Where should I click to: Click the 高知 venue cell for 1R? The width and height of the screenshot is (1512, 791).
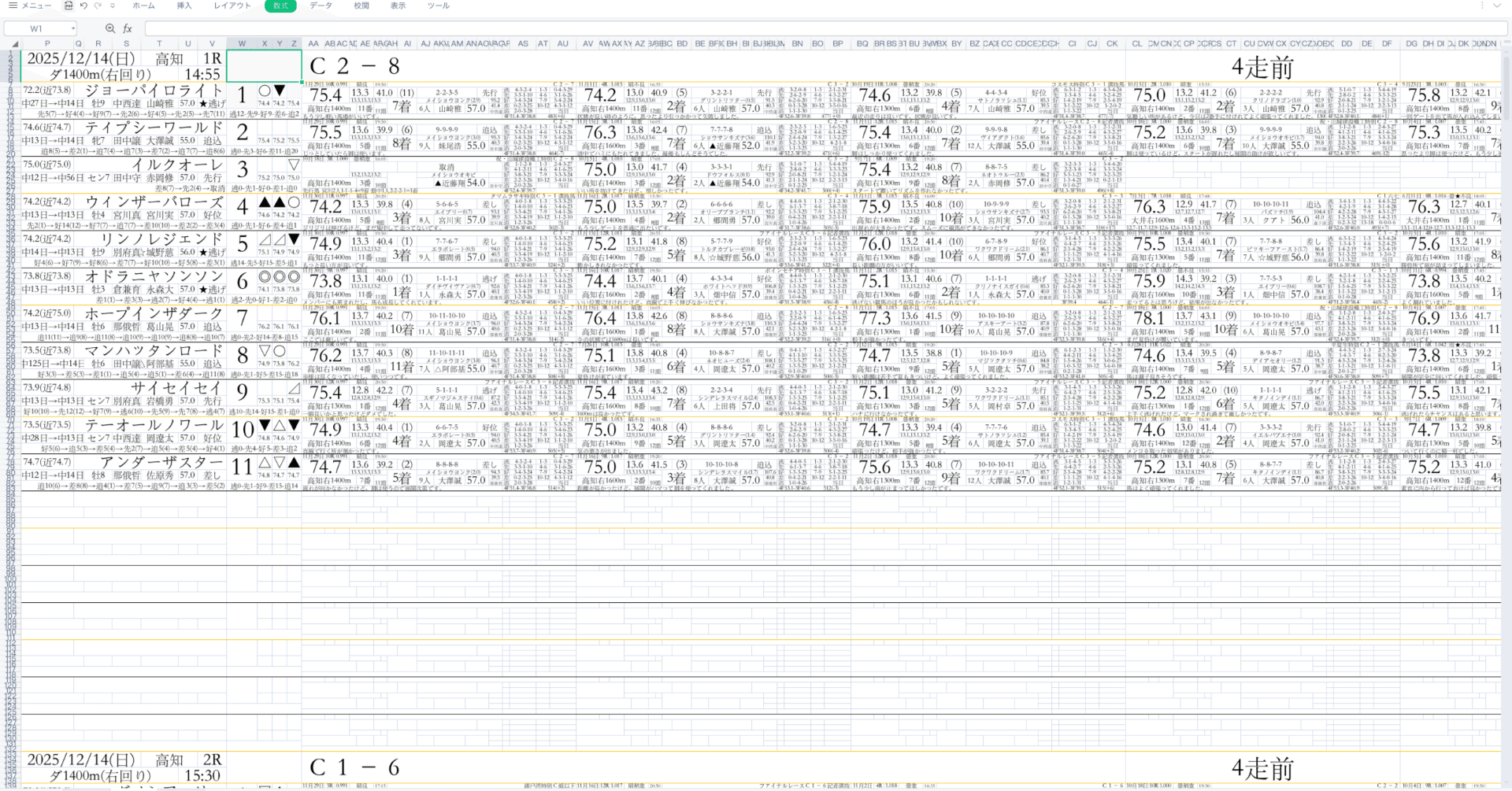[x=169, y=59]
